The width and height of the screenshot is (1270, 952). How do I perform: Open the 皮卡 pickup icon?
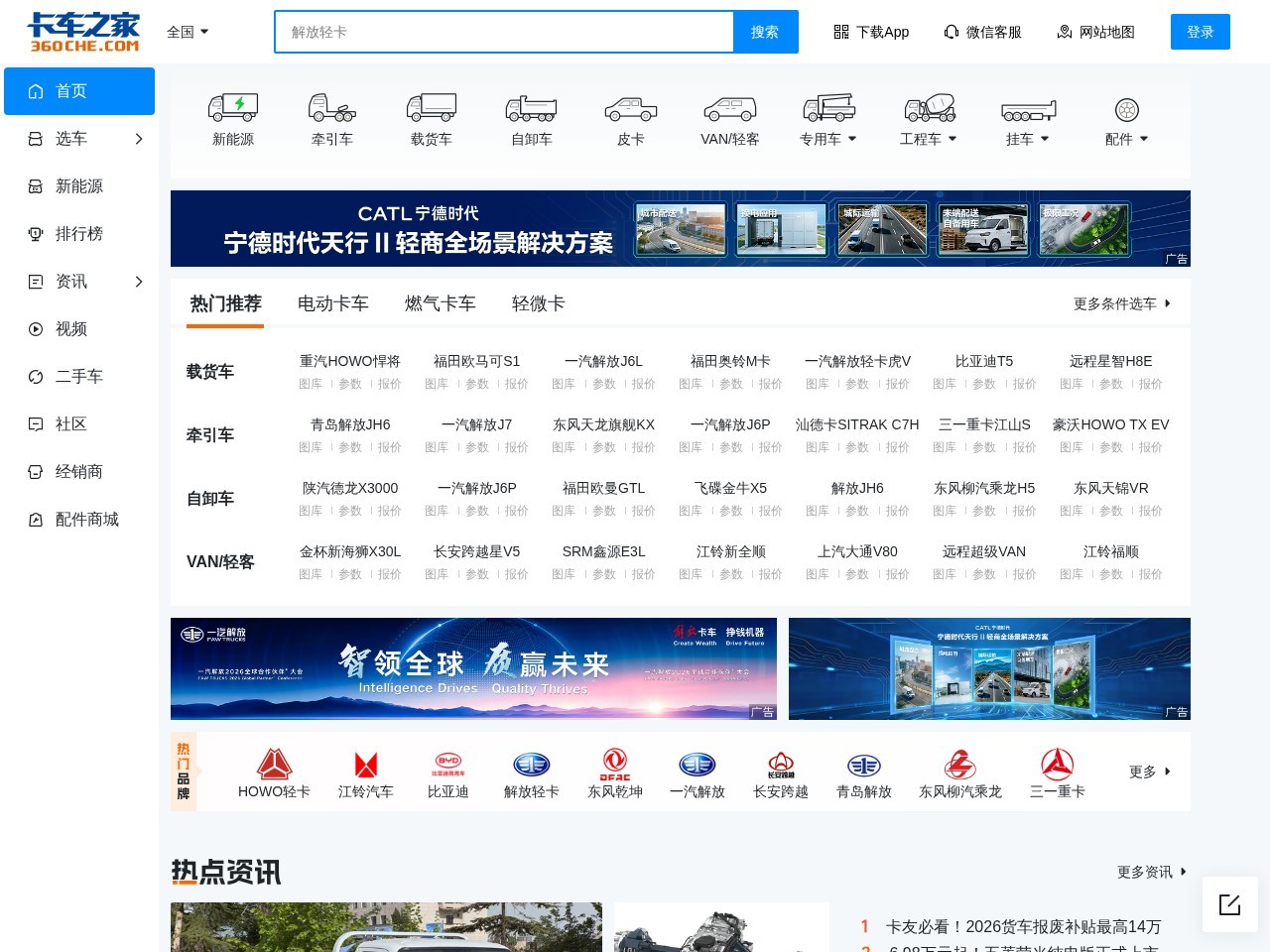tap(631, 107)
